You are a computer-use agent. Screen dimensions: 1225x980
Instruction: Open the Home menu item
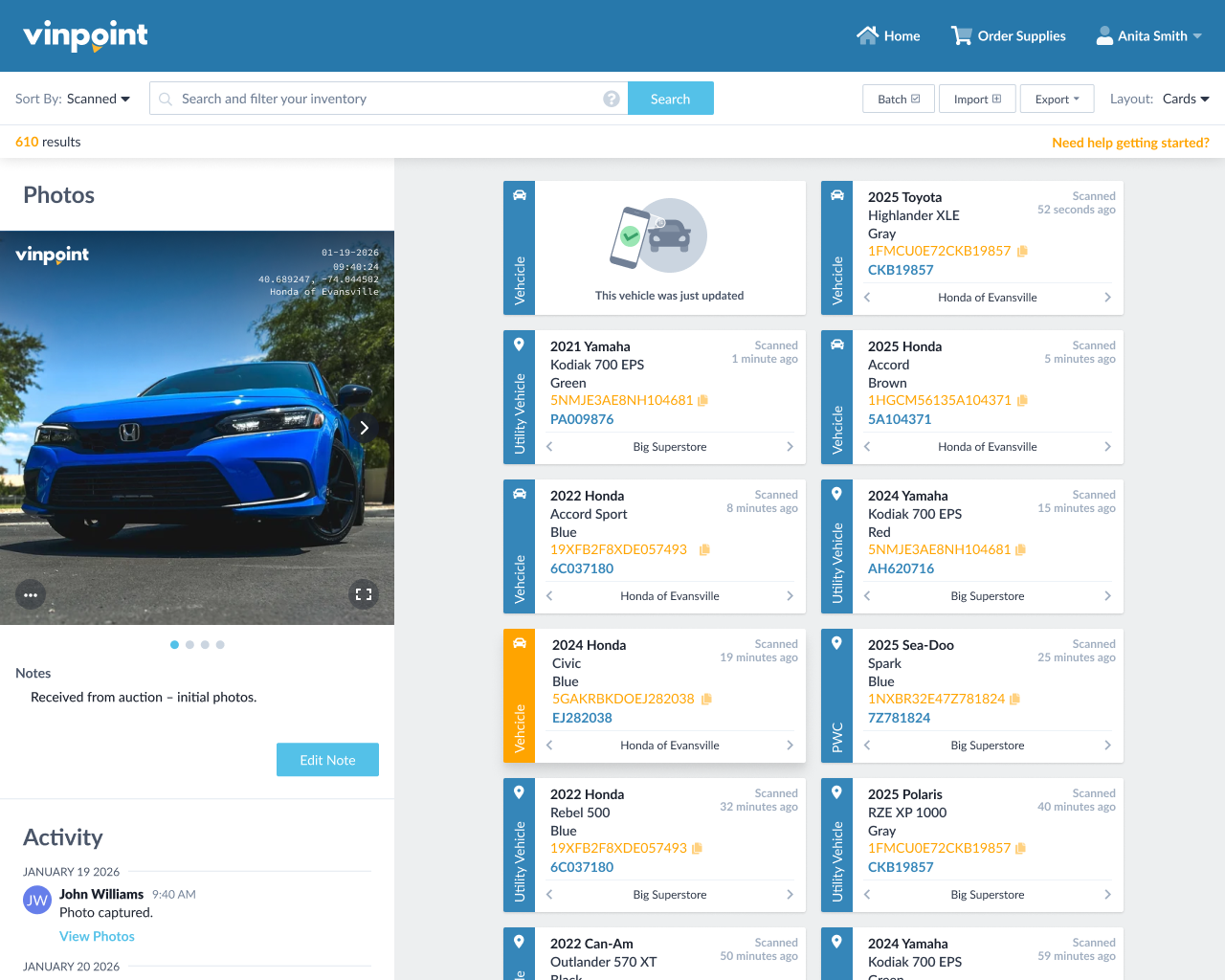(888, 35)
